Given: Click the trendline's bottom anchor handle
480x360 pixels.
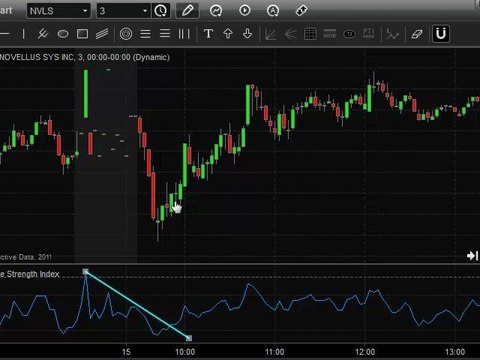Looking at the screenshot, I should pos(189,338).
